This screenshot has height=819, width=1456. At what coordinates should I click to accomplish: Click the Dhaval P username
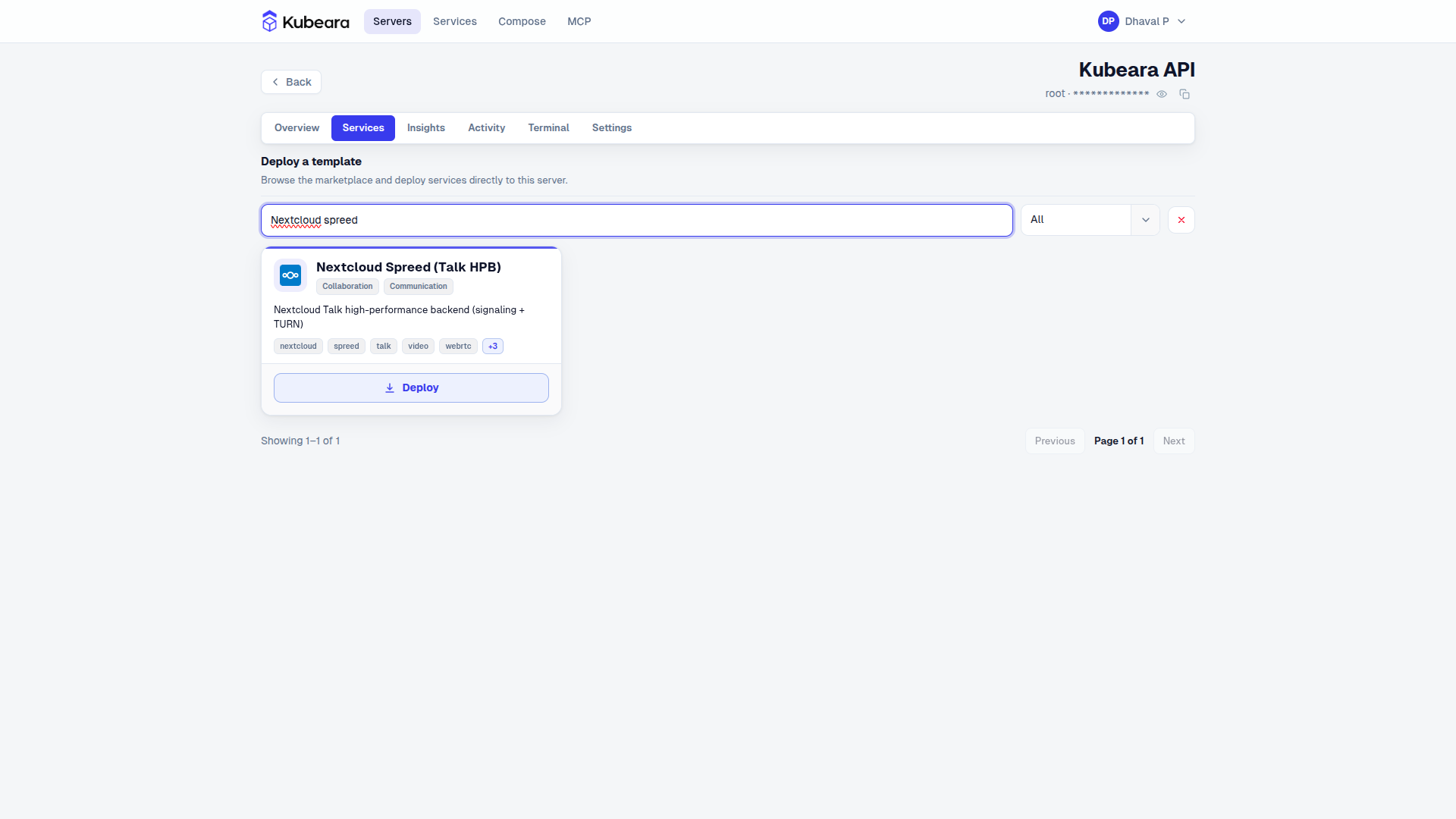point(1147,21)
